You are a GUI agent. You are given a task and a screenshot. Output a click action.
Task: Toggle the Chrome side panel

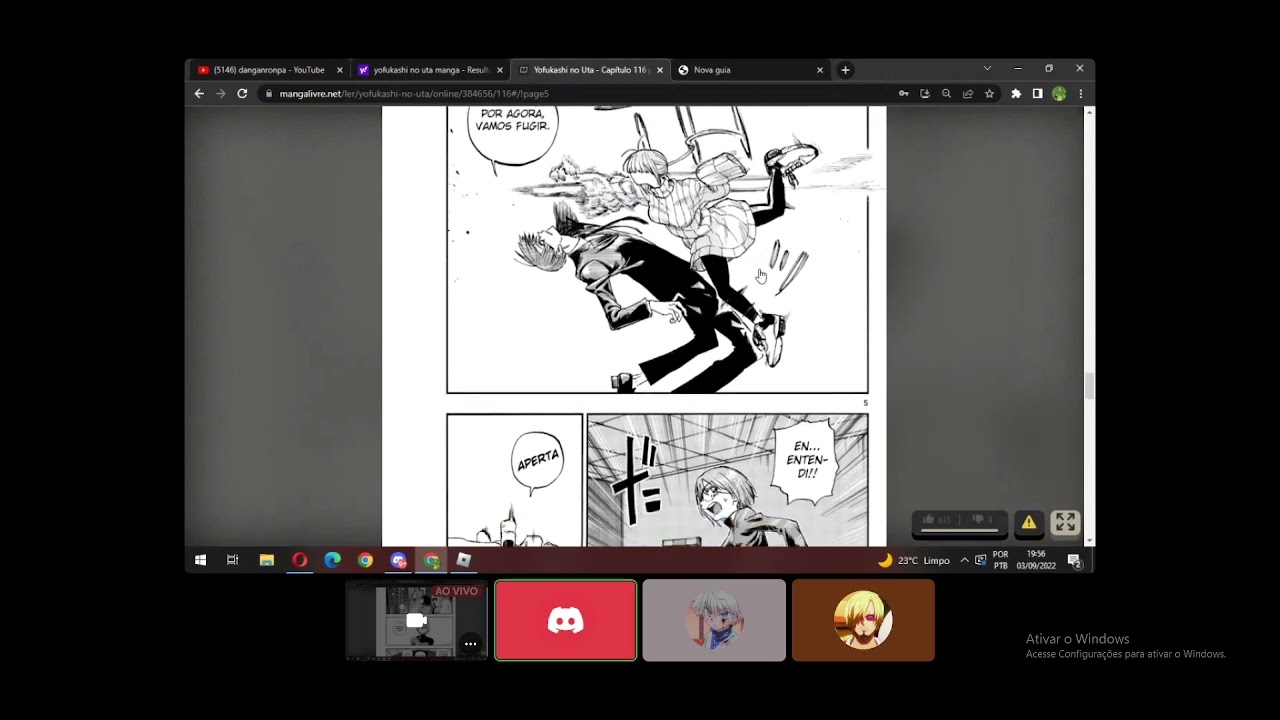[1037, 94]
